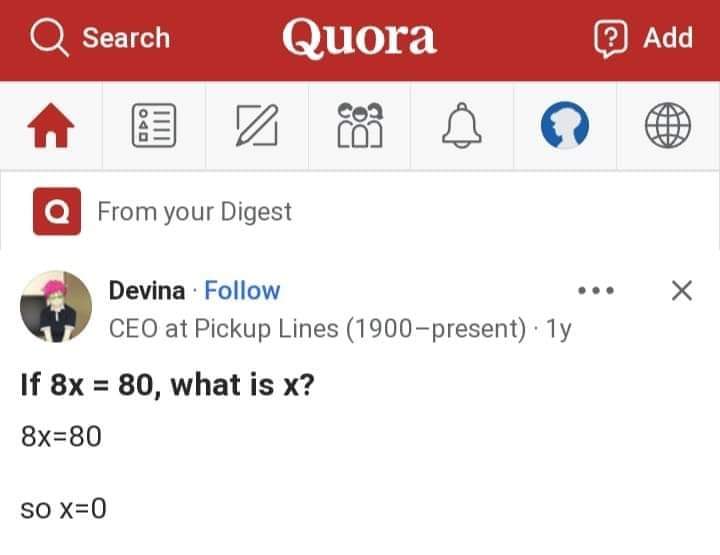Image resolution: width=720 pixels, height=555 pixels.
Task: Open the Home feed tab
Action: pos(51,127)
